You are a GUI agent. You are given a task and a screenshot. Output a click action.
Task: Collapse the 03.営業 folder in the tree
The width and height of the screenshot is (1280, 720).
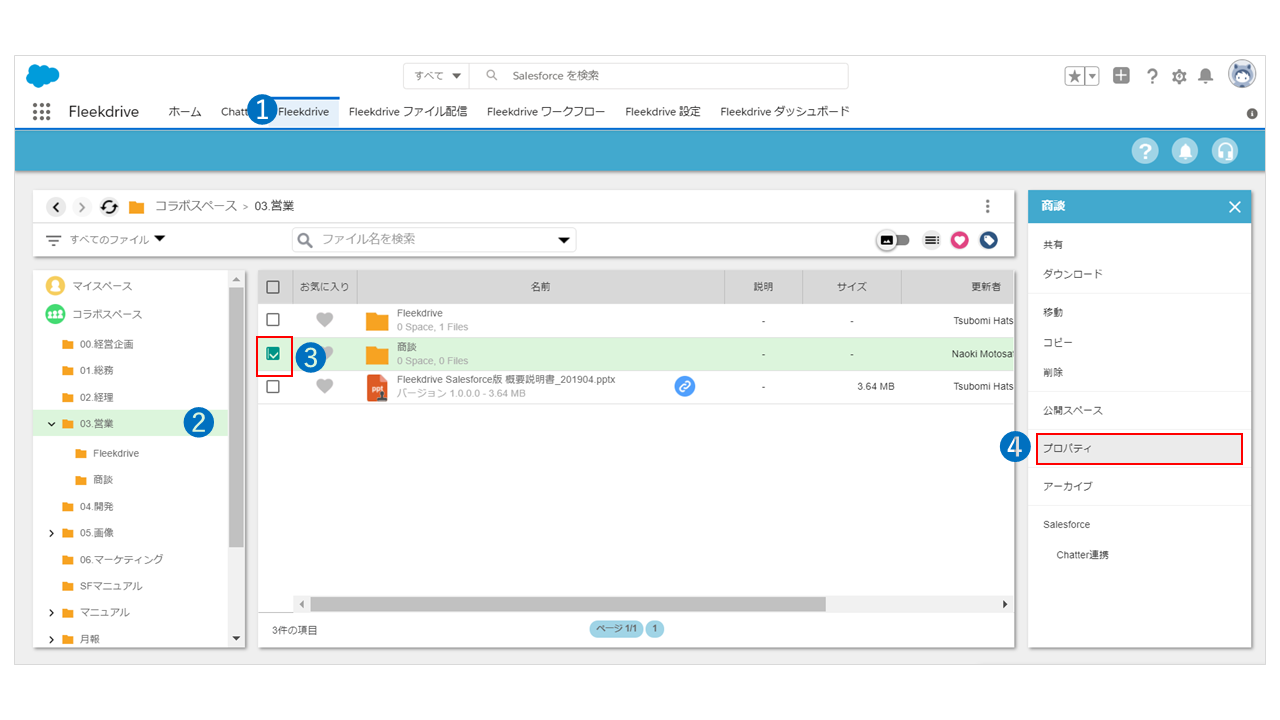[x=52, y=424]
